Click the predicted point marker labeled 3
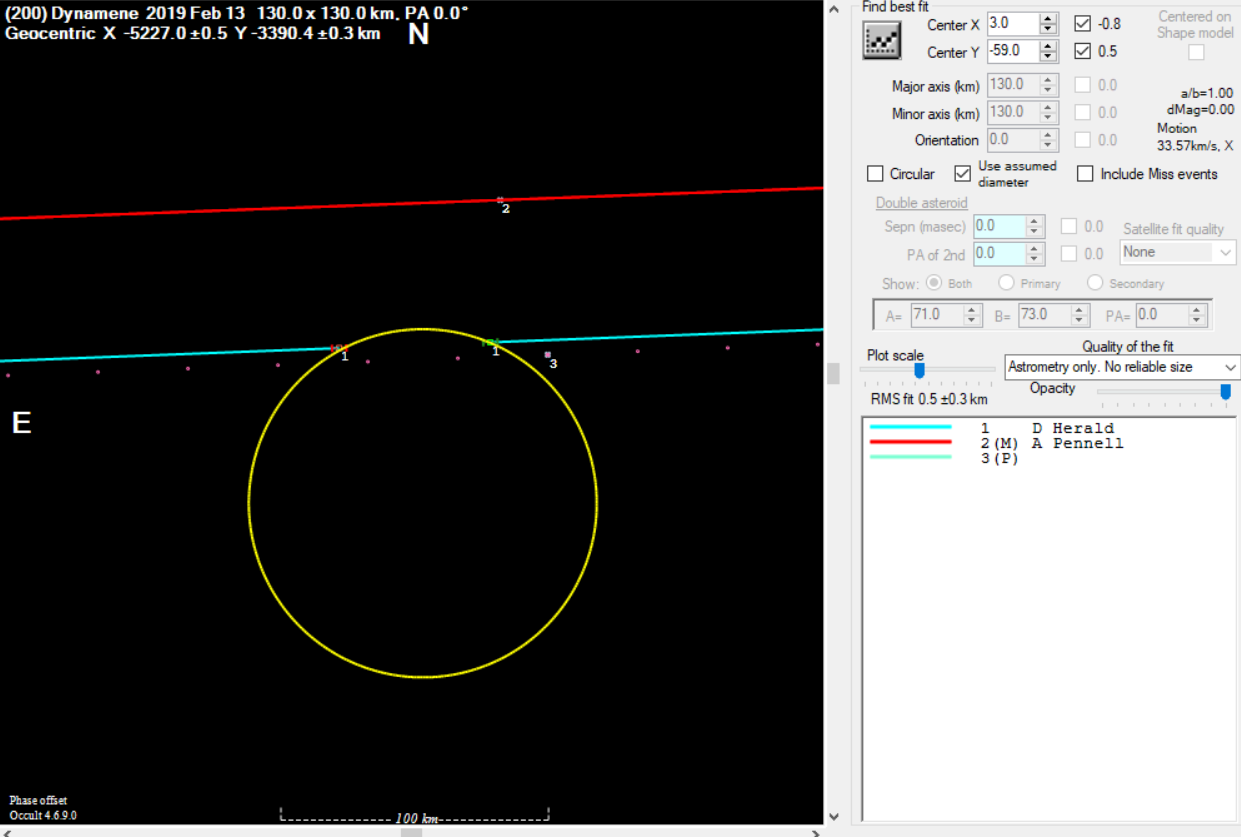Viewport: 1241px width, 837px height. point(547,355)
